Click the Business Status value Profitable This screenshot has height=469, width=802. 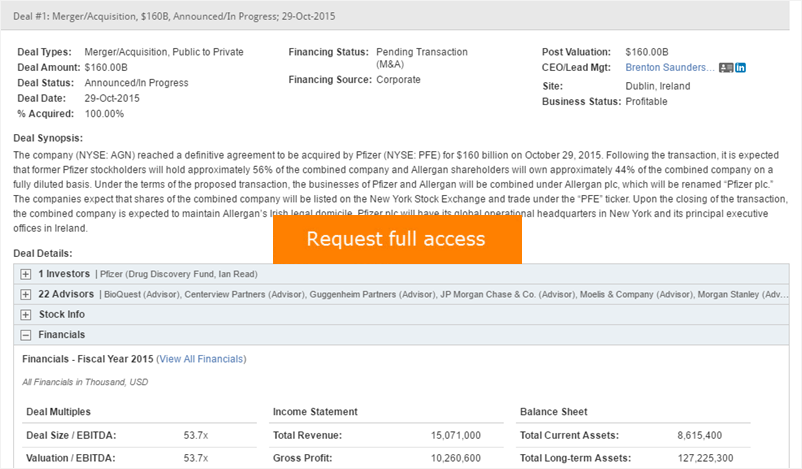(x=646, y=101)
